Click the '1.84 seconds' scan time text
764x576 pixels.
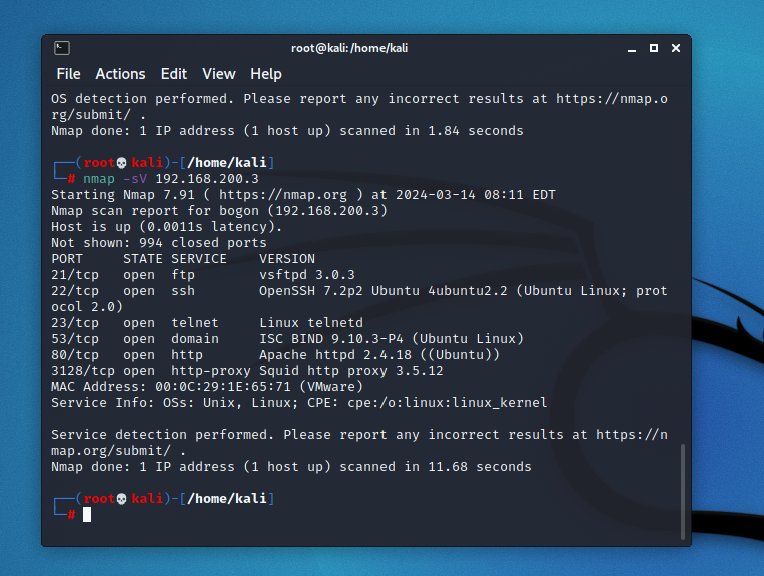[x=476, y=131]
